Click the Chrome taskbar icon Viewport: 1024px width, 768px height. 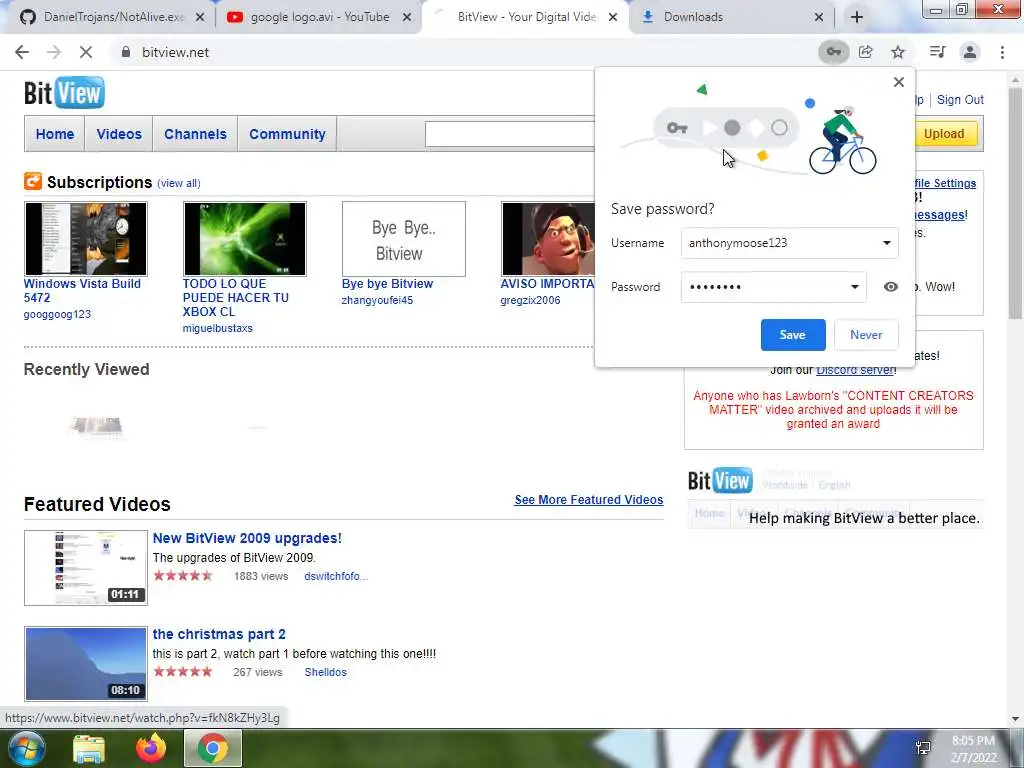point(213,748)
